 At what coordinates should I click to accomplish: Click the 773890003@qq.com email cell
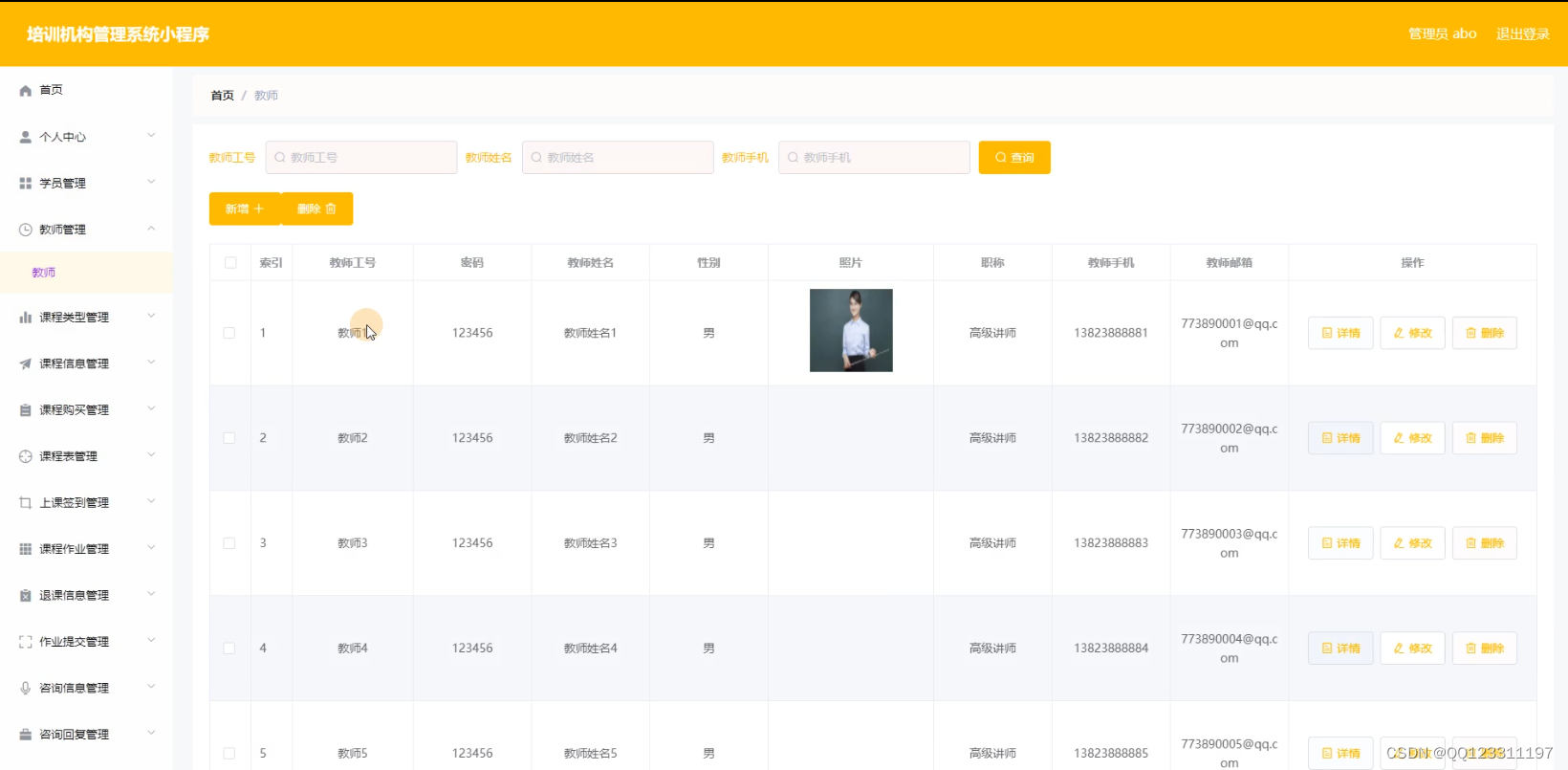[1230, 543]
